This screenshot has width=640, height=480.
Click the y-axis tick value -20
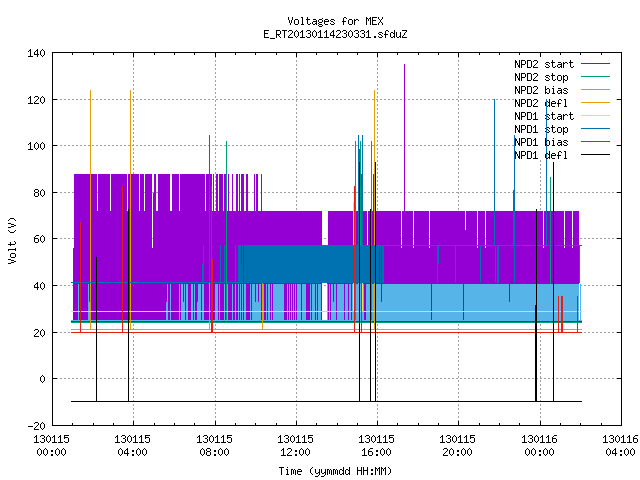click(36, 426)
